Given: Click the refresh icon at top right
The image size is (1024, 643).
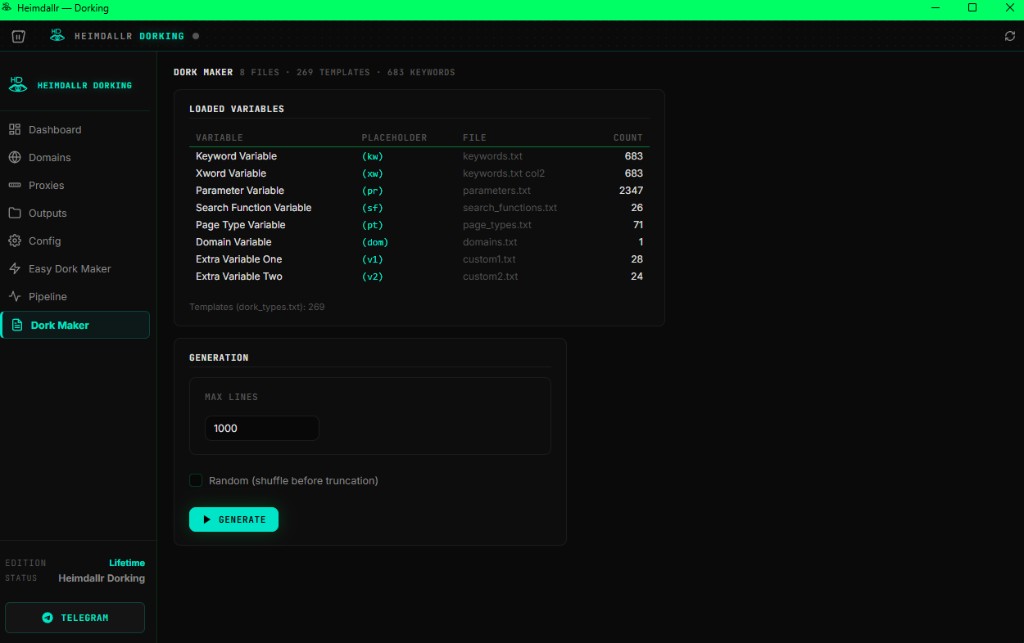Looking at the screenshot, I should (1010, 36).
